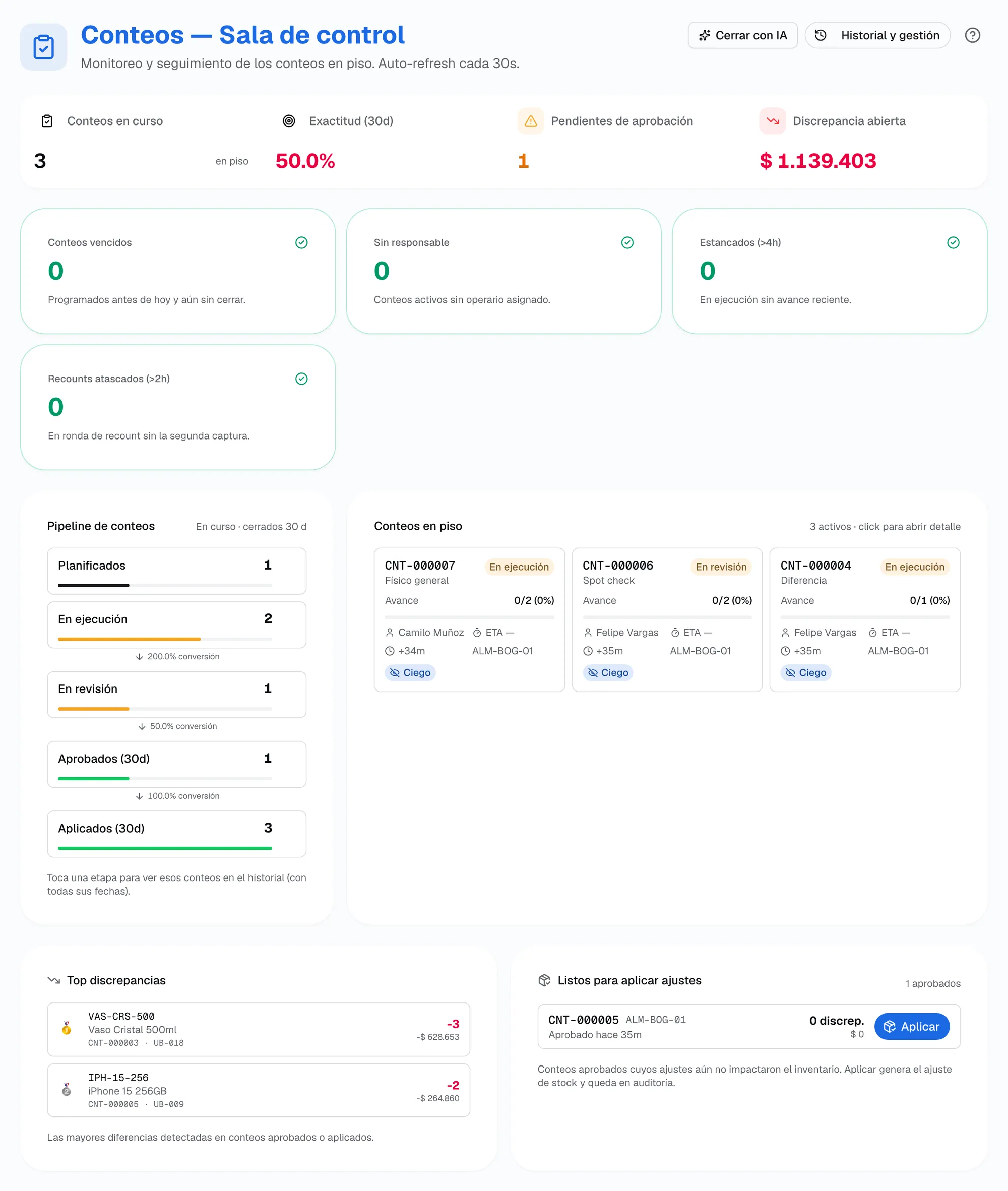Open count card CNT-000004 details

tap(864, 619)
